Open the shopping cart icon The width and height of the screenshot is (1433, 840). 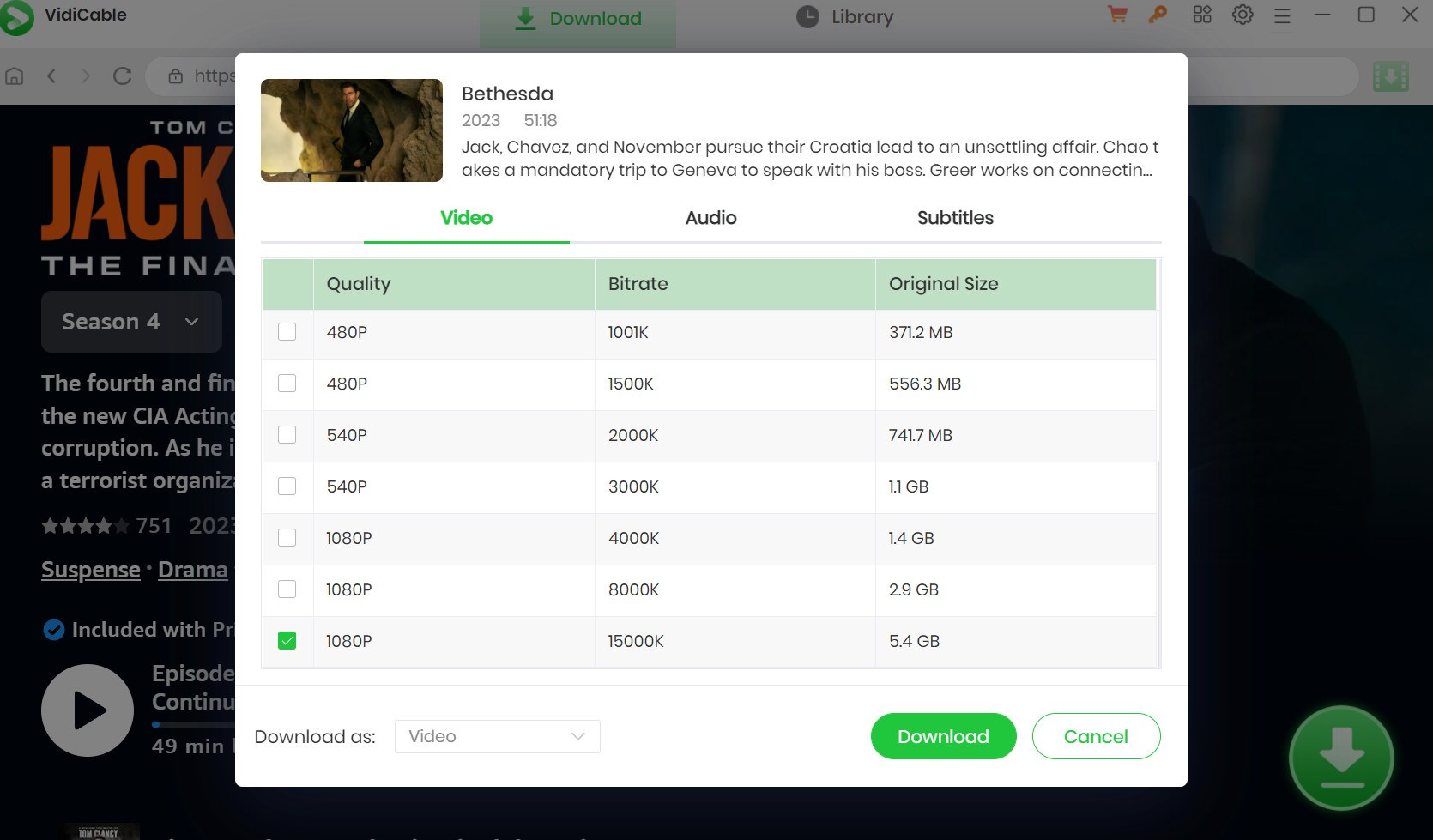click(x=1117, y=15)
